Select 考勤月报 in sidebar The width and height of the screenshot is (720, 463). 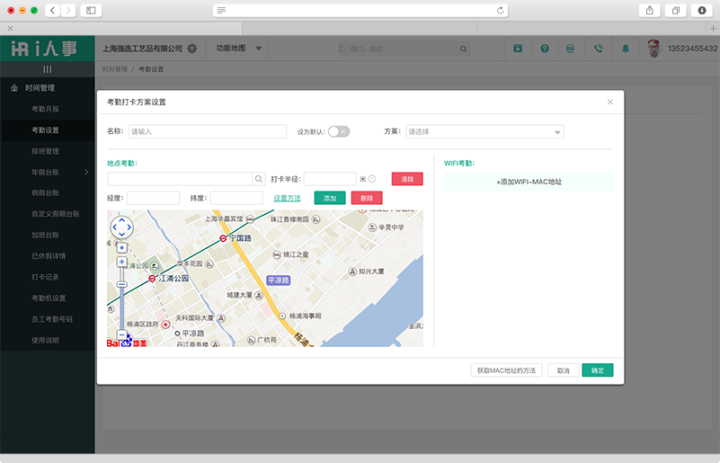(x=45, y=109)
